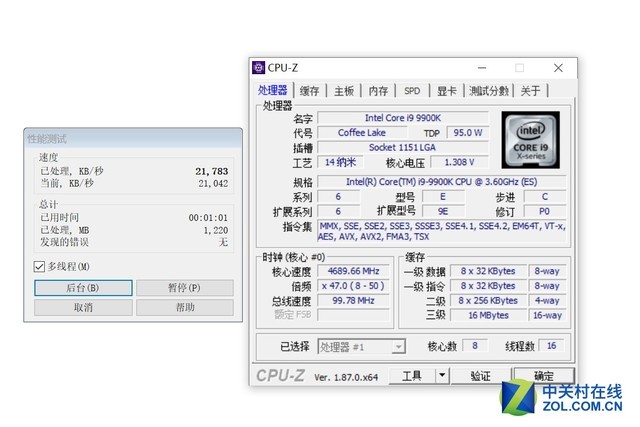Select the TDP value 95.0 W
The image size is (640, 427).
pos(468,133)
